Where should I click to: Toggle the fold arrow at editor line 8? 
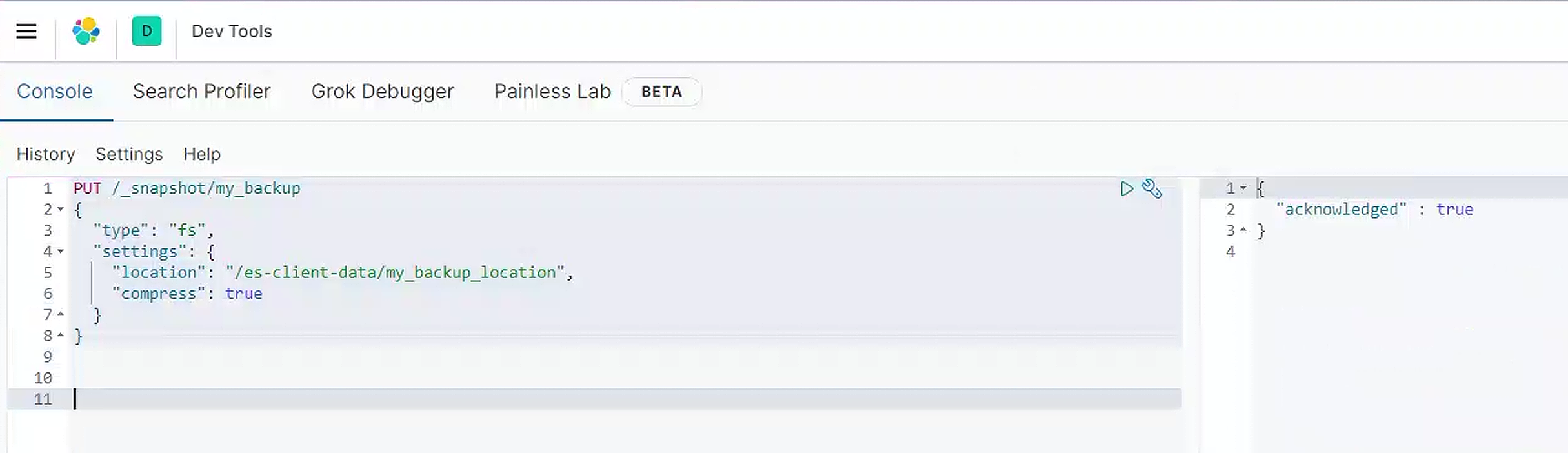[61, 336]
